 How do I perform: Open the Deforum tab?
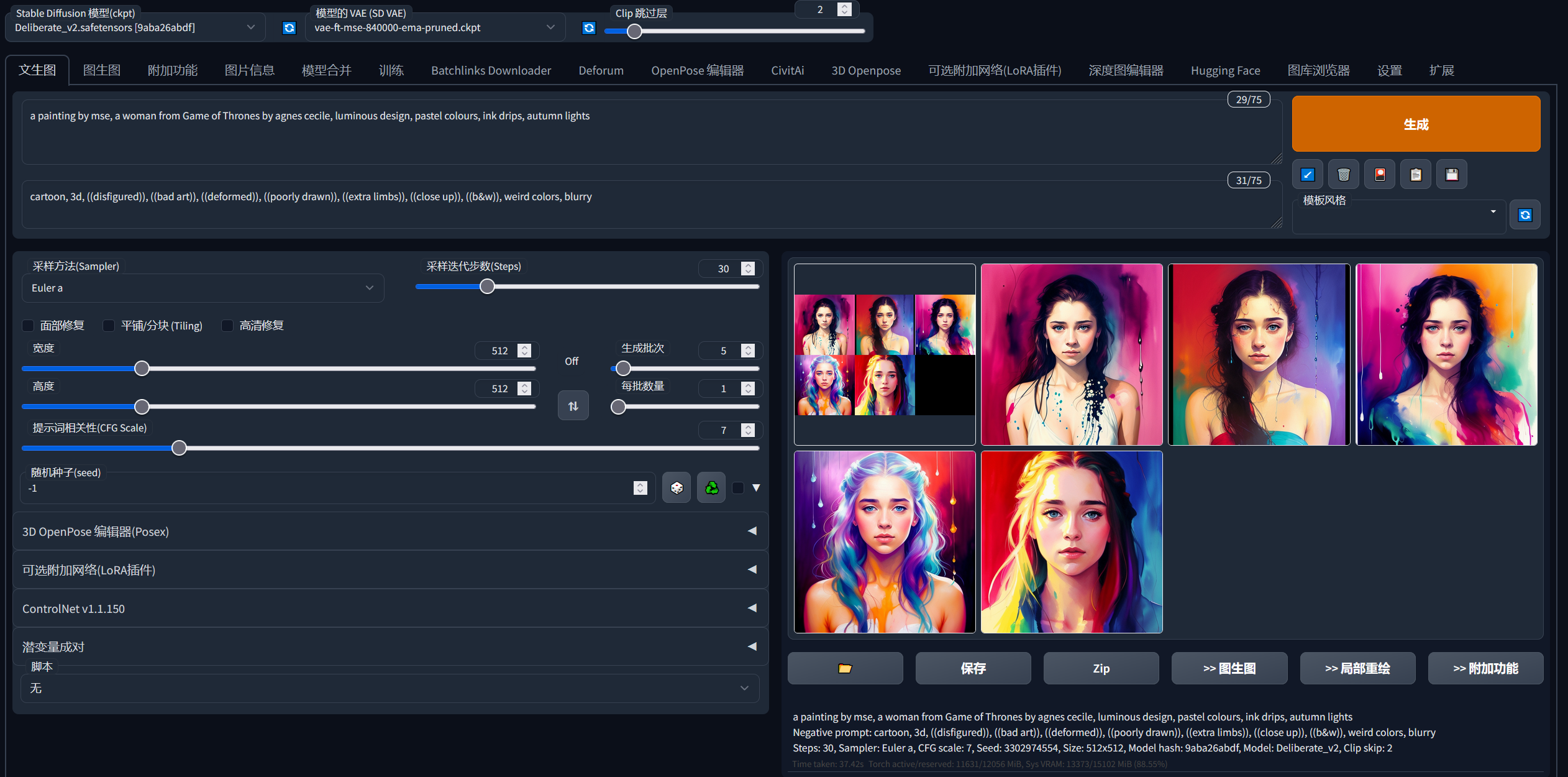click(x=601, y=70)
